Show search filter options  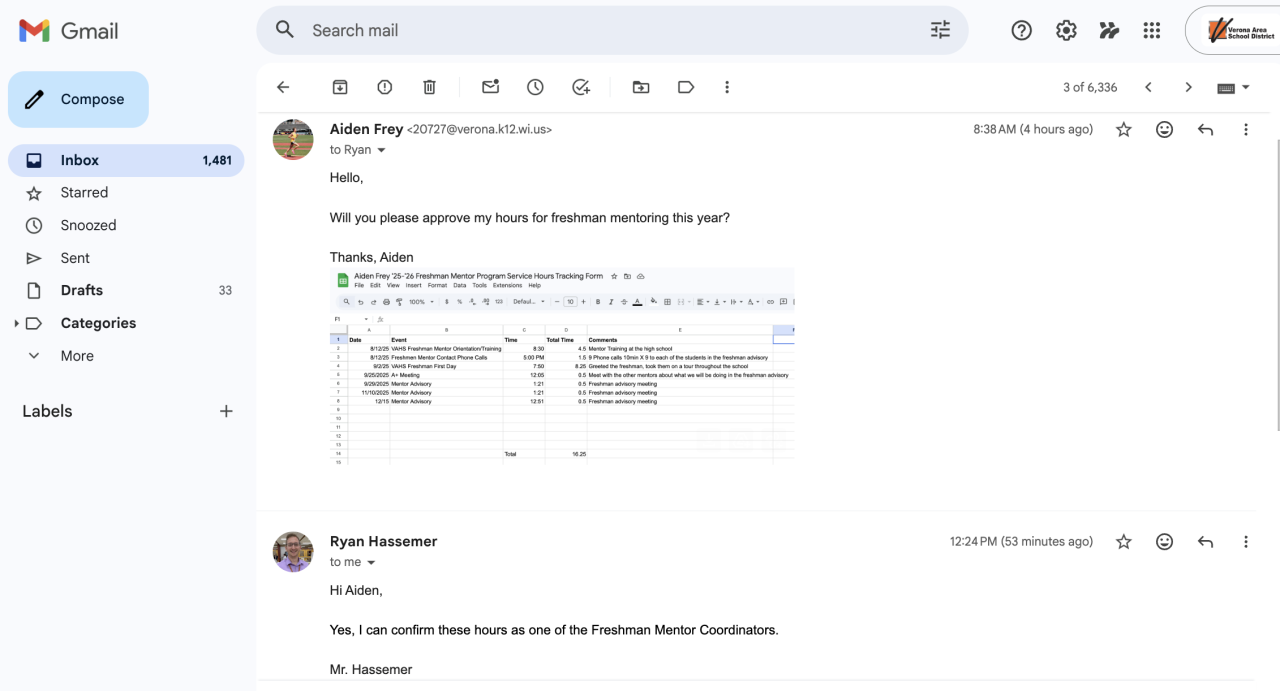pyautogui.click(x=940, y=30)
